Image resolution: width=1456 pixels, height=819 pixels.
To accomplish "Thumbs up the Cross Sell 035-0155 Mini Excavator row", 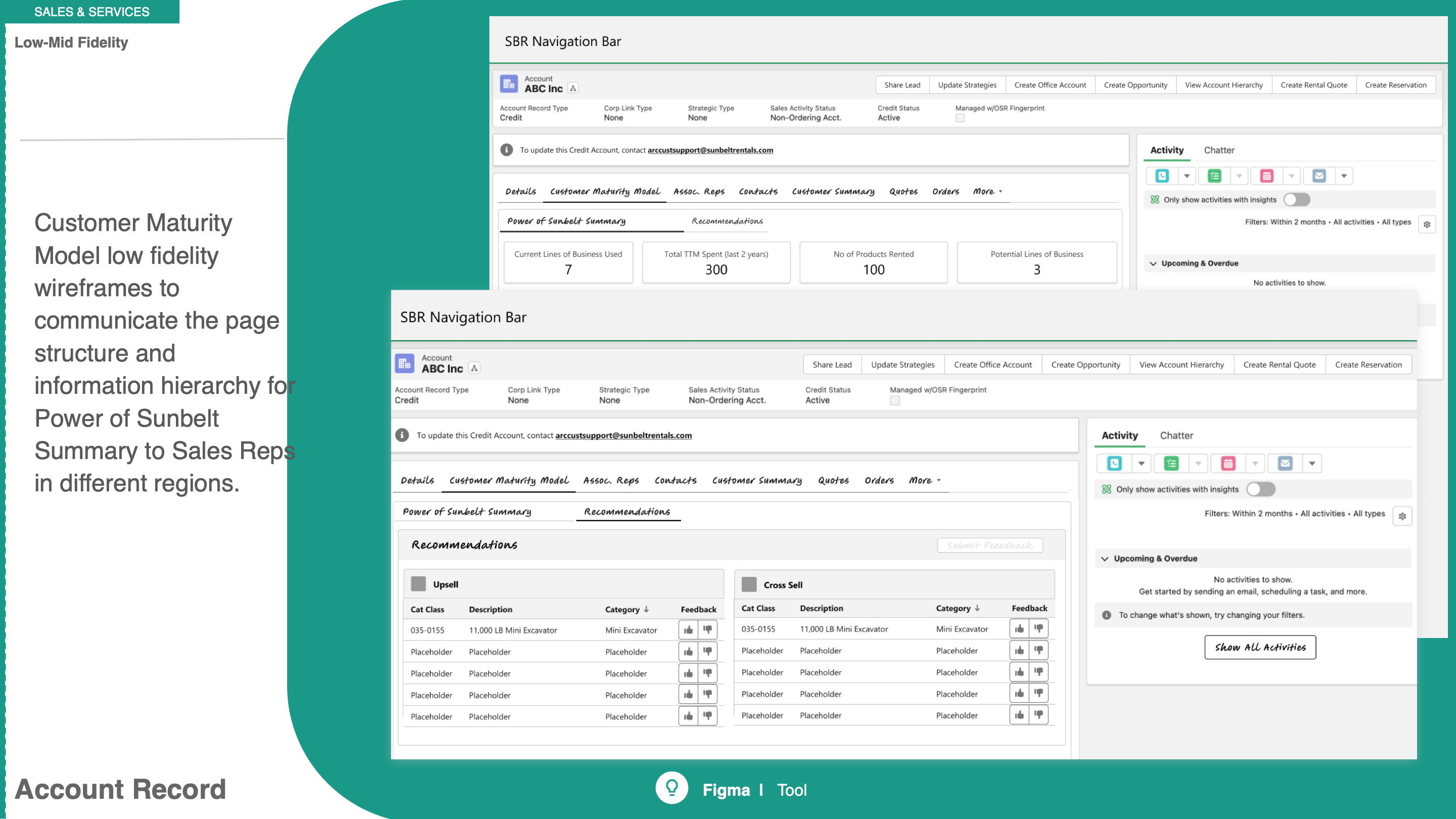I will tap(1019, 628).
